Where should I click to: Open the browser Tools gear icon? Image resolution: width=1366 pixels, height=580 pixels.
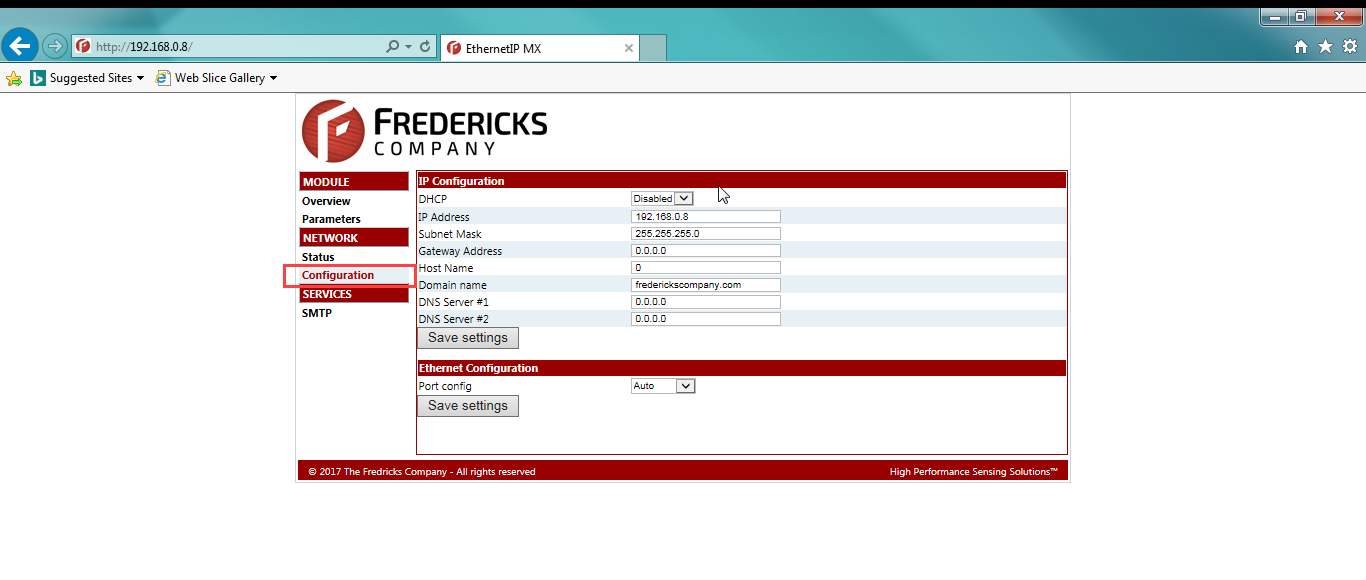(x=1350, y=46)
